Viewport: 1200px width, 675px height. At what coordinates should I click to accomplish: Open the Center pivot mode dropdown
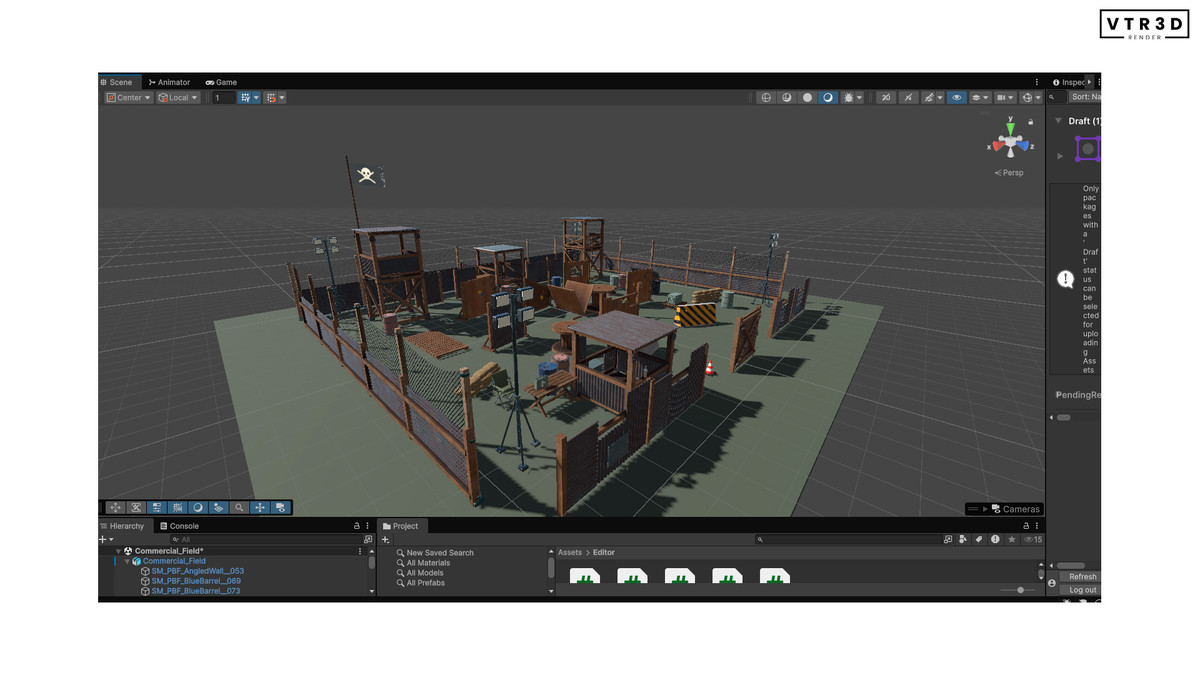(x=129, y=98)
